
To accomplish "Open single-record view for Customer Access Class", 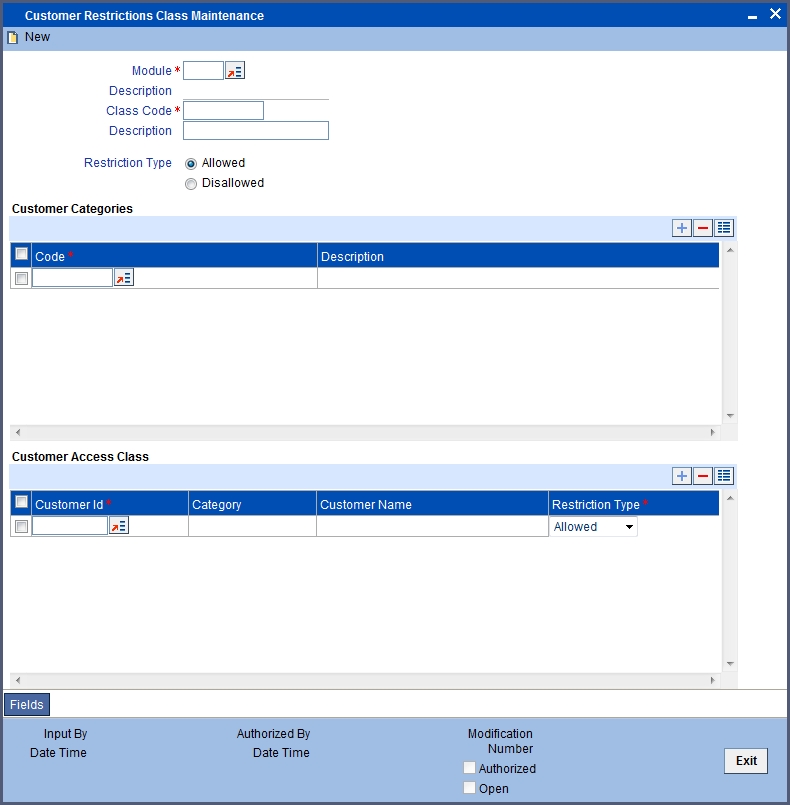I will click(x=724, y=476).
